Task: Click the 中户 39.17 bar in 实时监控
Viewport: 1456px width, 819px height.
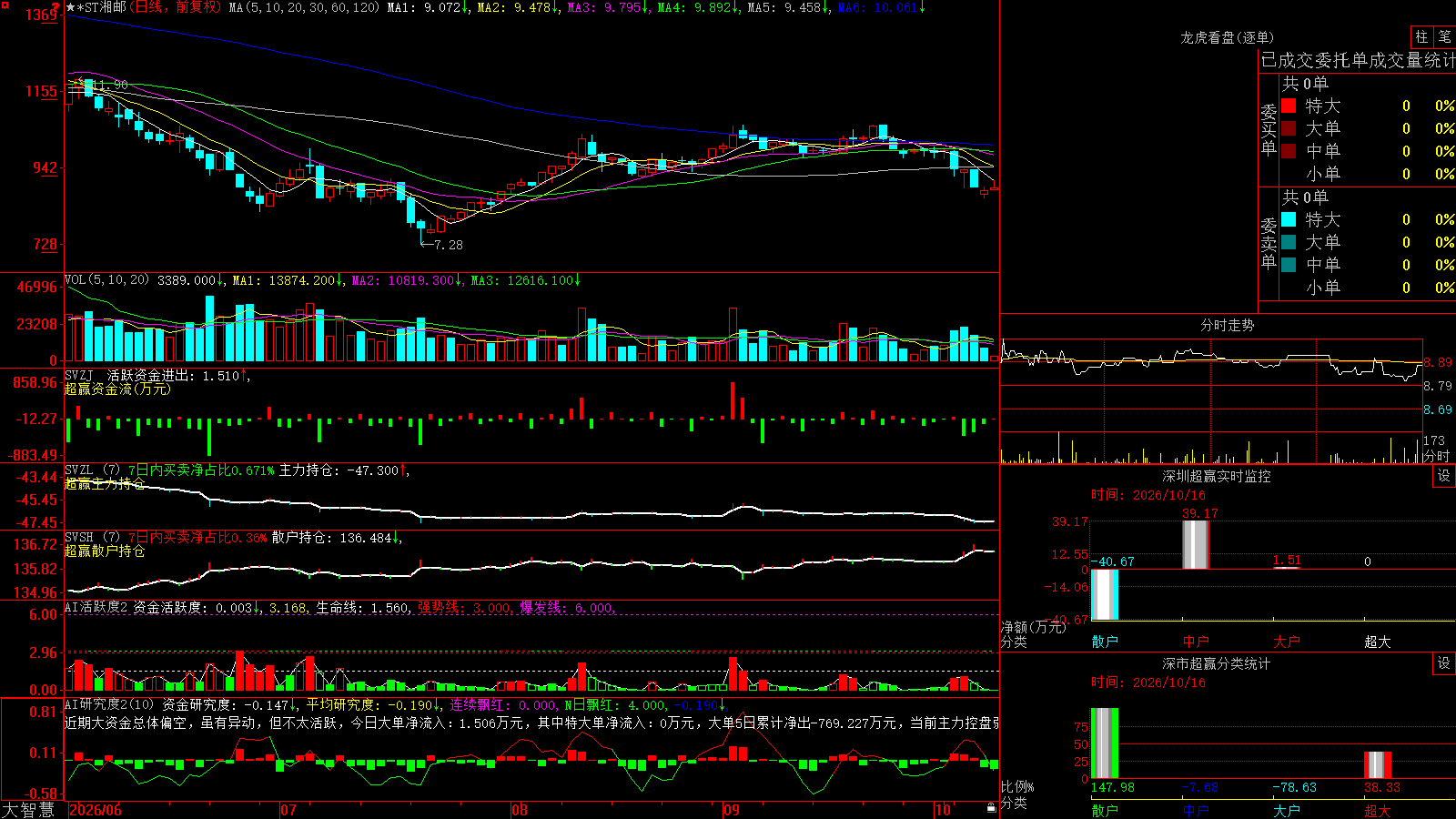Action: 1196,544
